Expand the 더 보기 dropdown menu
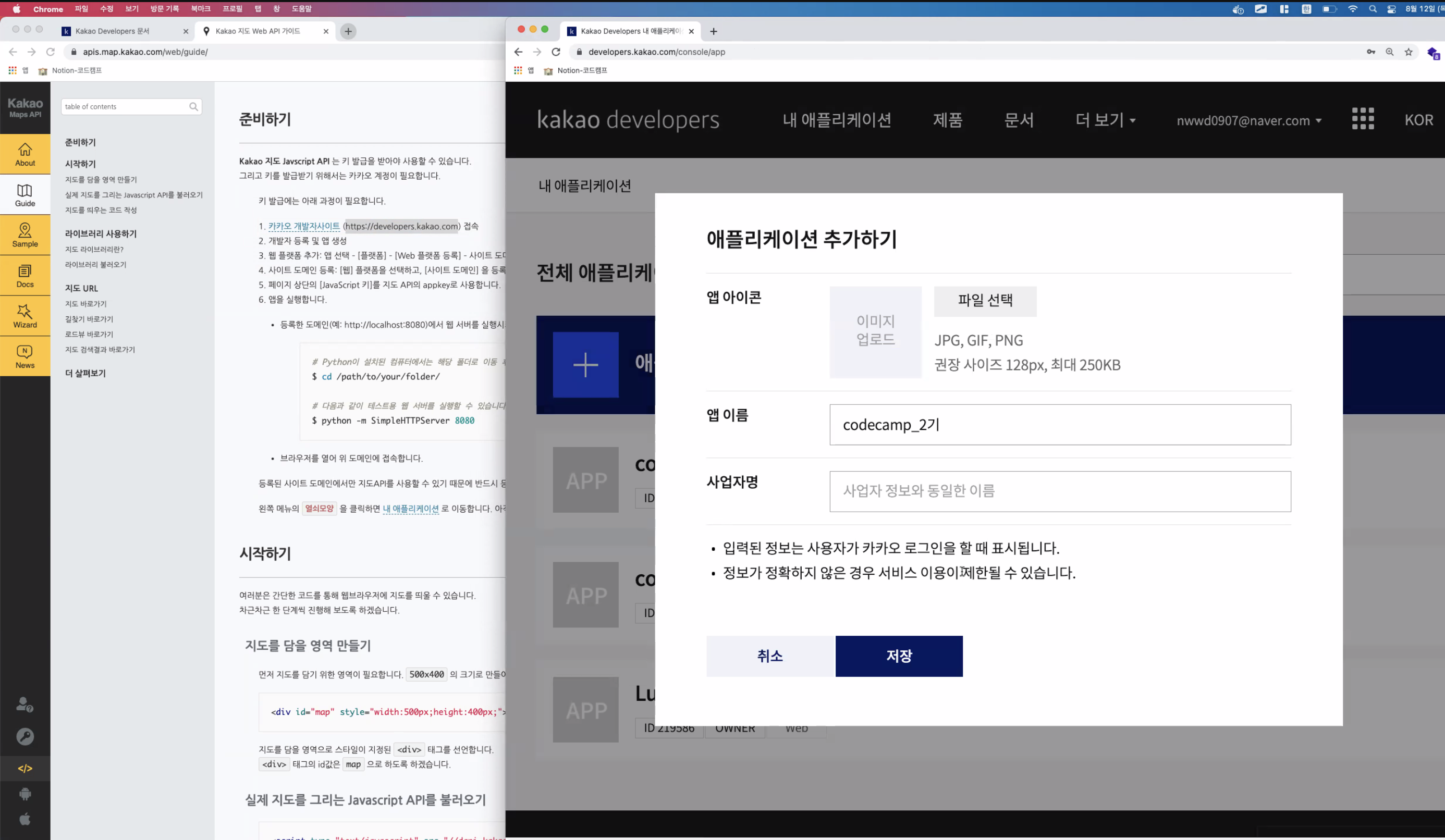This screenshot has height=840, width=1445. pos(1105,120)
